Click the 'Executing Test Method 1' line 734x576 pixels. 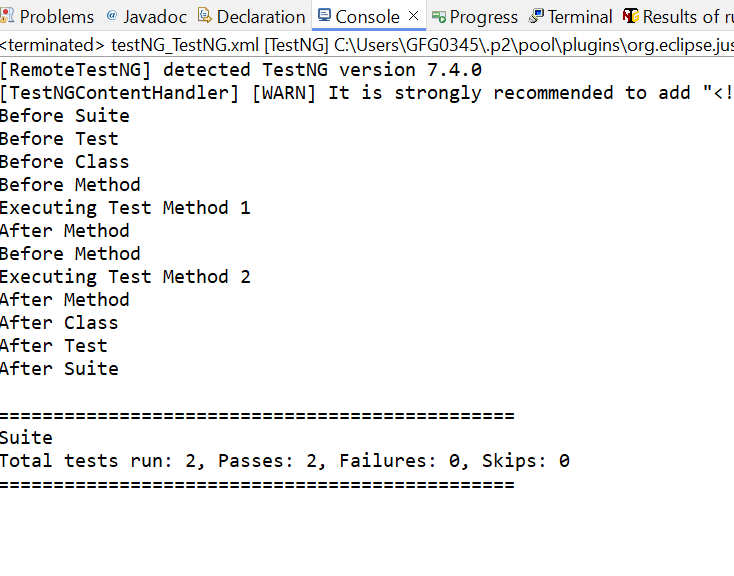(125, 208)
